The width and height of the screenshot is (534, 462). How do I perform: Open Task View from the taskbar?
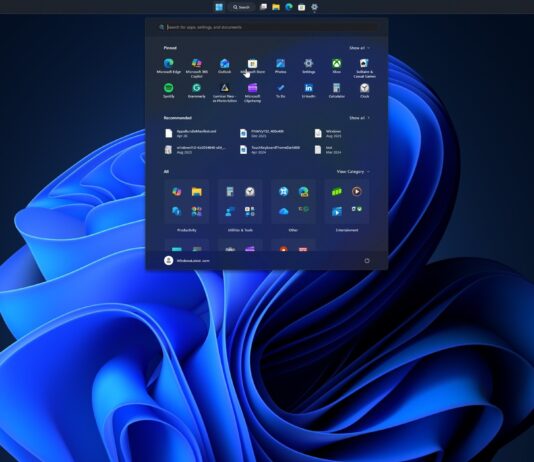coord(263,7)
